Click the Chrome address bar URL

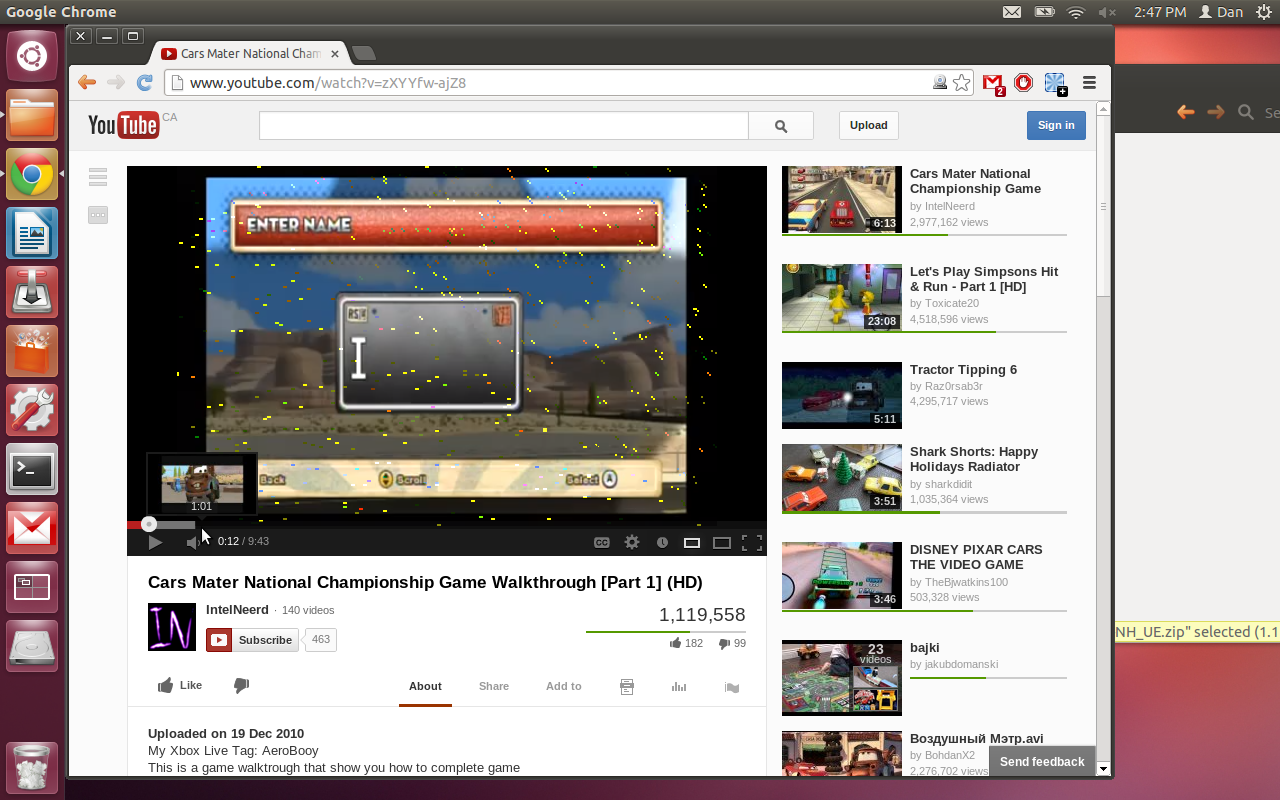point(328,83)
